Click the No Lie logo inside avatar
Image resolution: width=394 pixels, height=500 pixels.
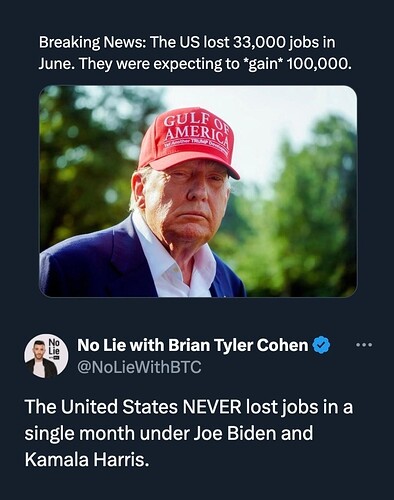click(x=54, y=348)
